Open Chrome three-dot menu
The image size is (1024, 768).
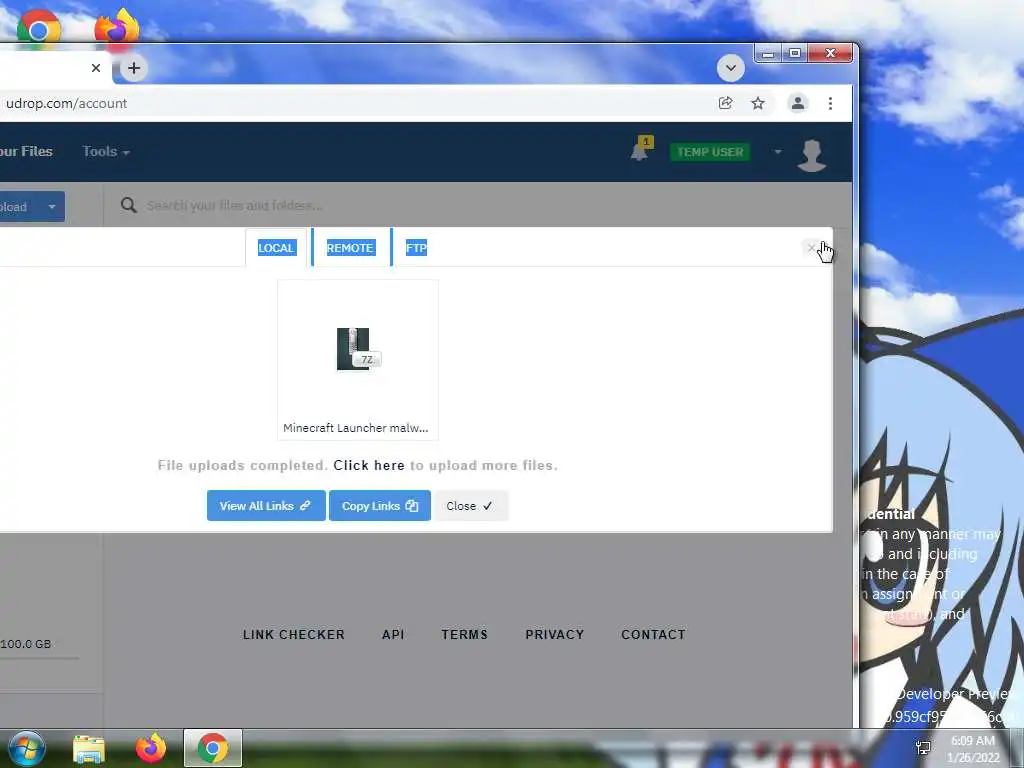point(830,103)
